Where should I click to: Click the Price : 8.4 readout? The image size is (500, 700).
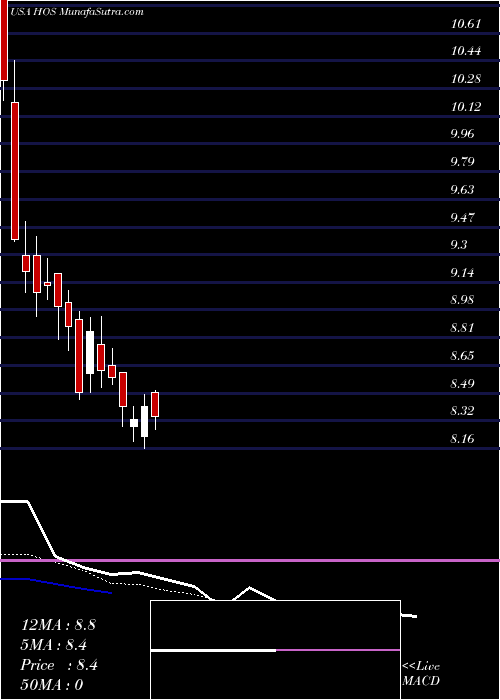pos(59,665)
